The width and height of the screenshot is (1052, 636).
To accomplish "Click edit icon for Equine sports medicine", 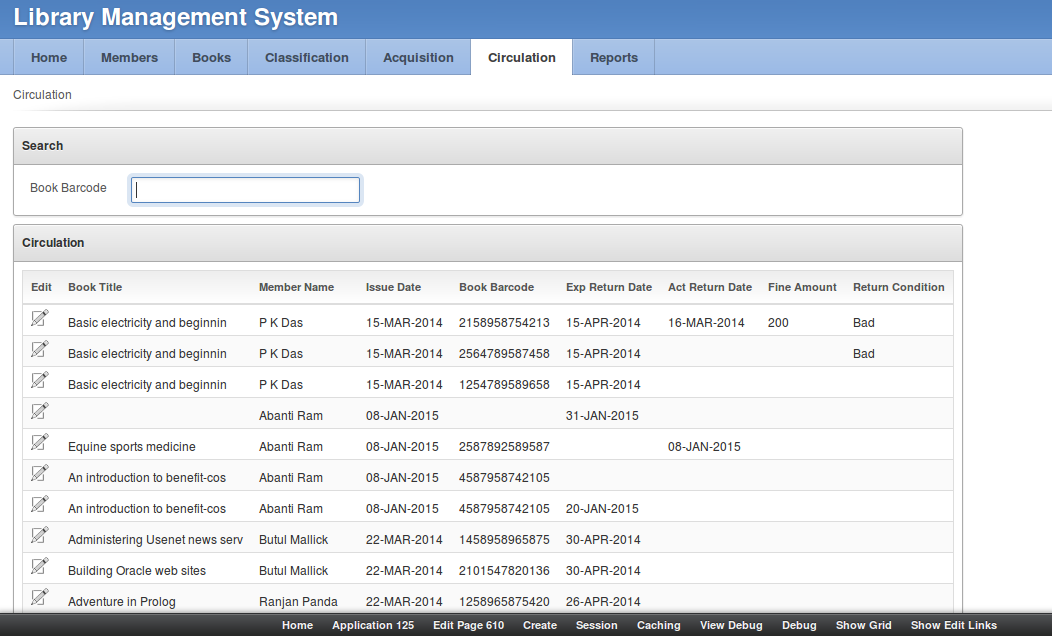I will point(39,443).
